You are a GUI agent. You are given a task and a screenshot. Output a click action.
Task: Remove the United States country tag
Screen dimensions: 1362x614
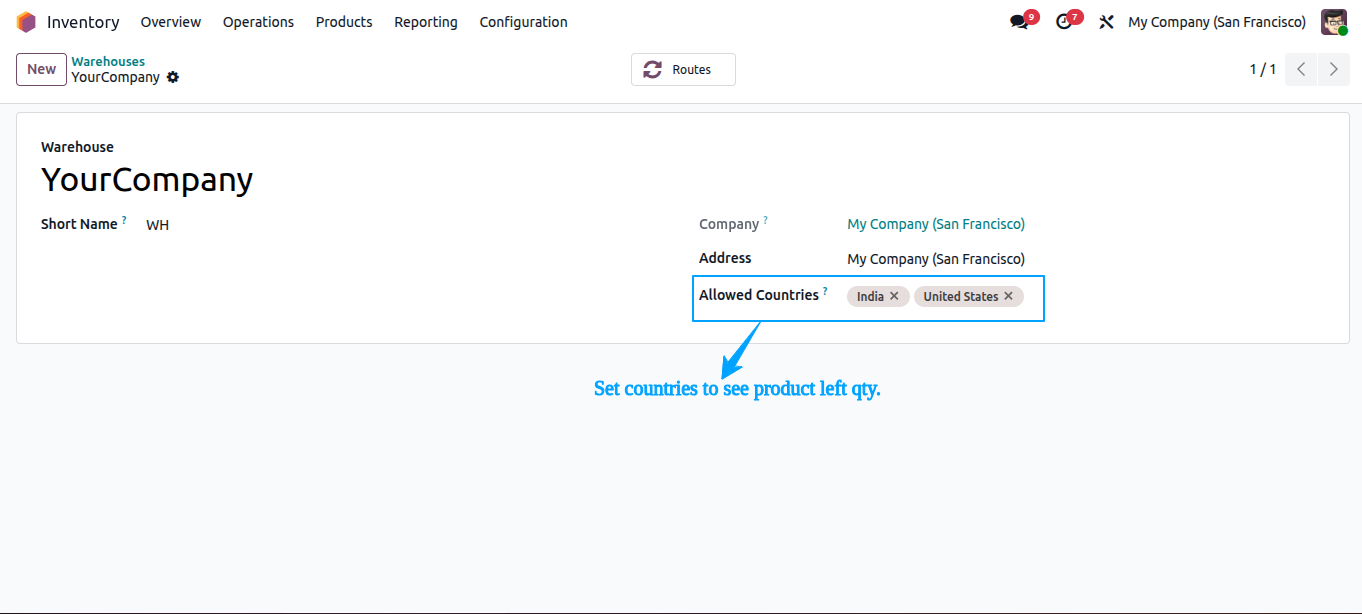(1009, 296)
